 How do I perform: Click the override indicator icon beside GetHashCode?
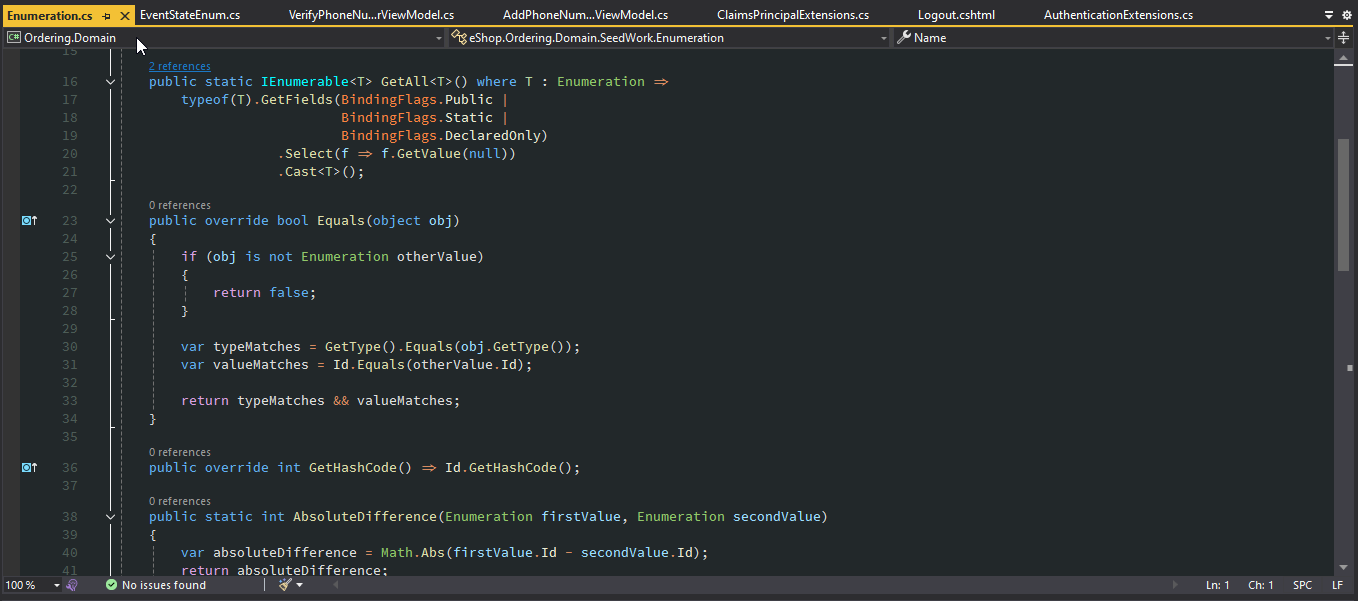click(29, 467)
